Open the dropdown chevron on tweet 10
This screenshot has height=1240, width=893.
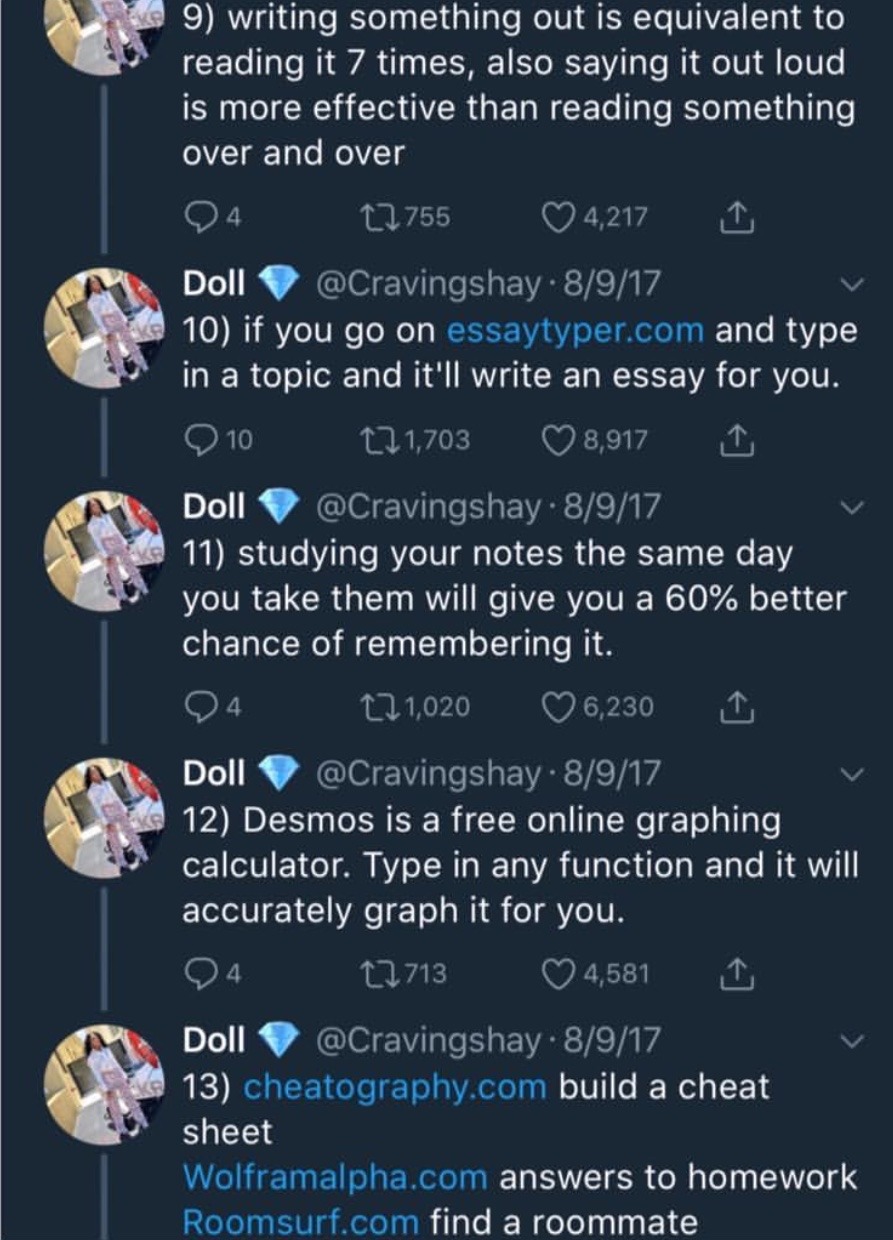click(852, 285)
